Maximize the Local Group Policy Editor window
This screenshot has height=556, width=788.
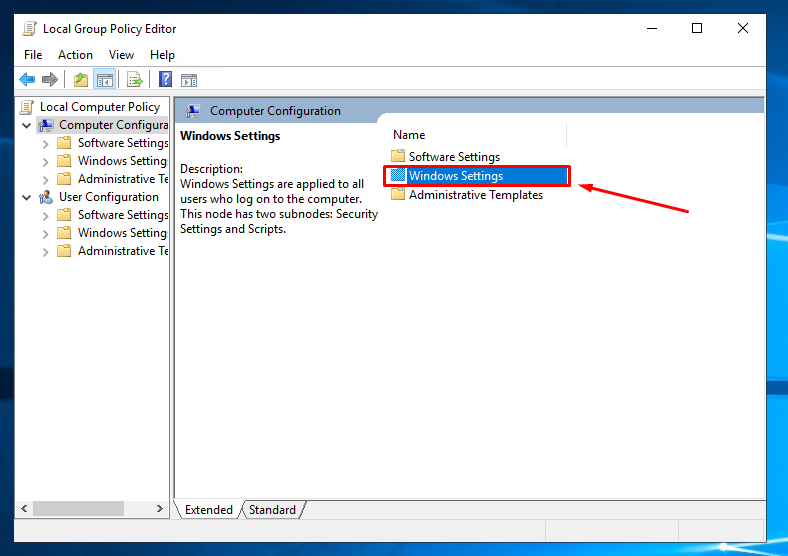697,29
